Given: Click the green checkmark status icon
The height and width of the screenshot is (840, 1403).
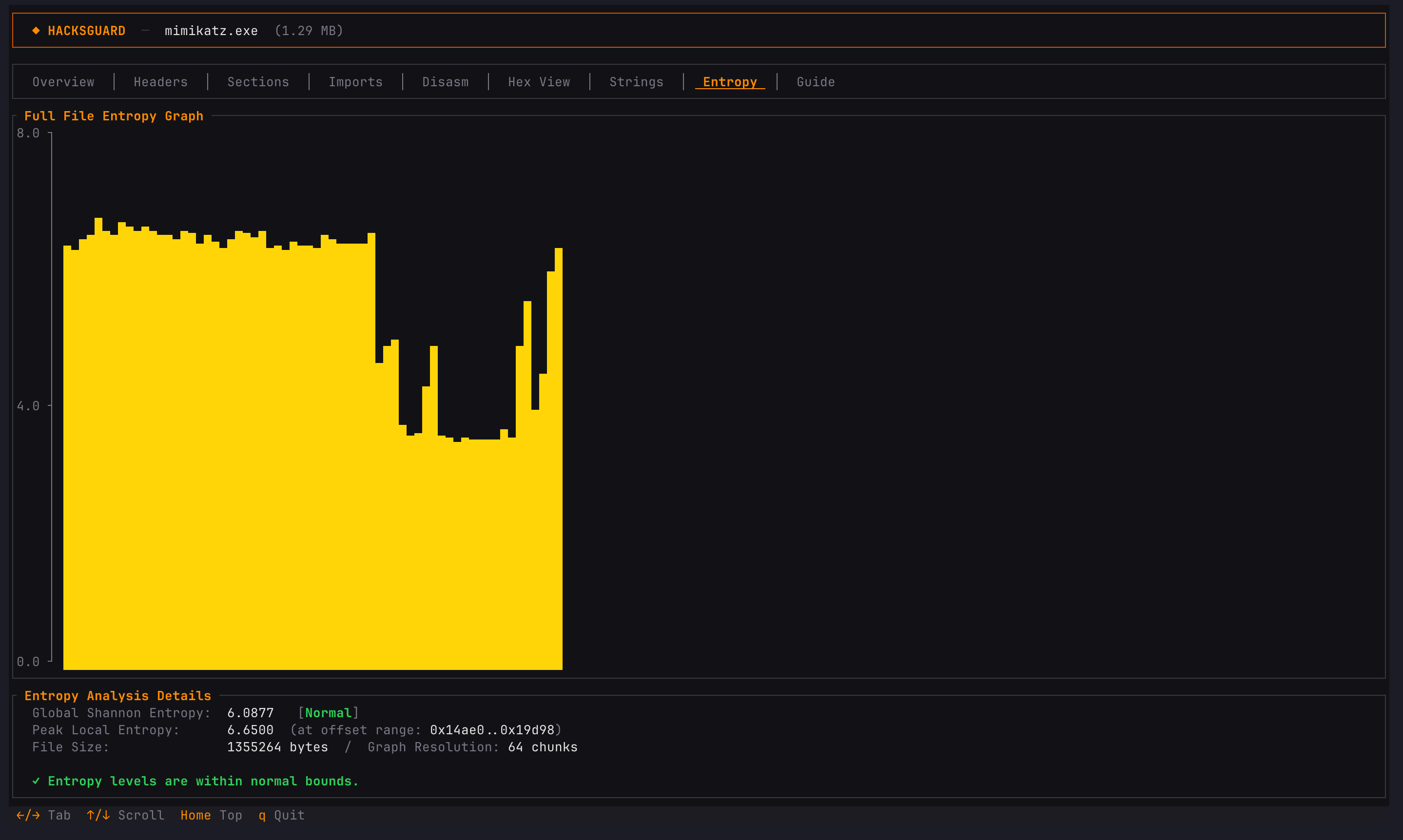Looking at the screenshot, I should [x=36, y=781].
